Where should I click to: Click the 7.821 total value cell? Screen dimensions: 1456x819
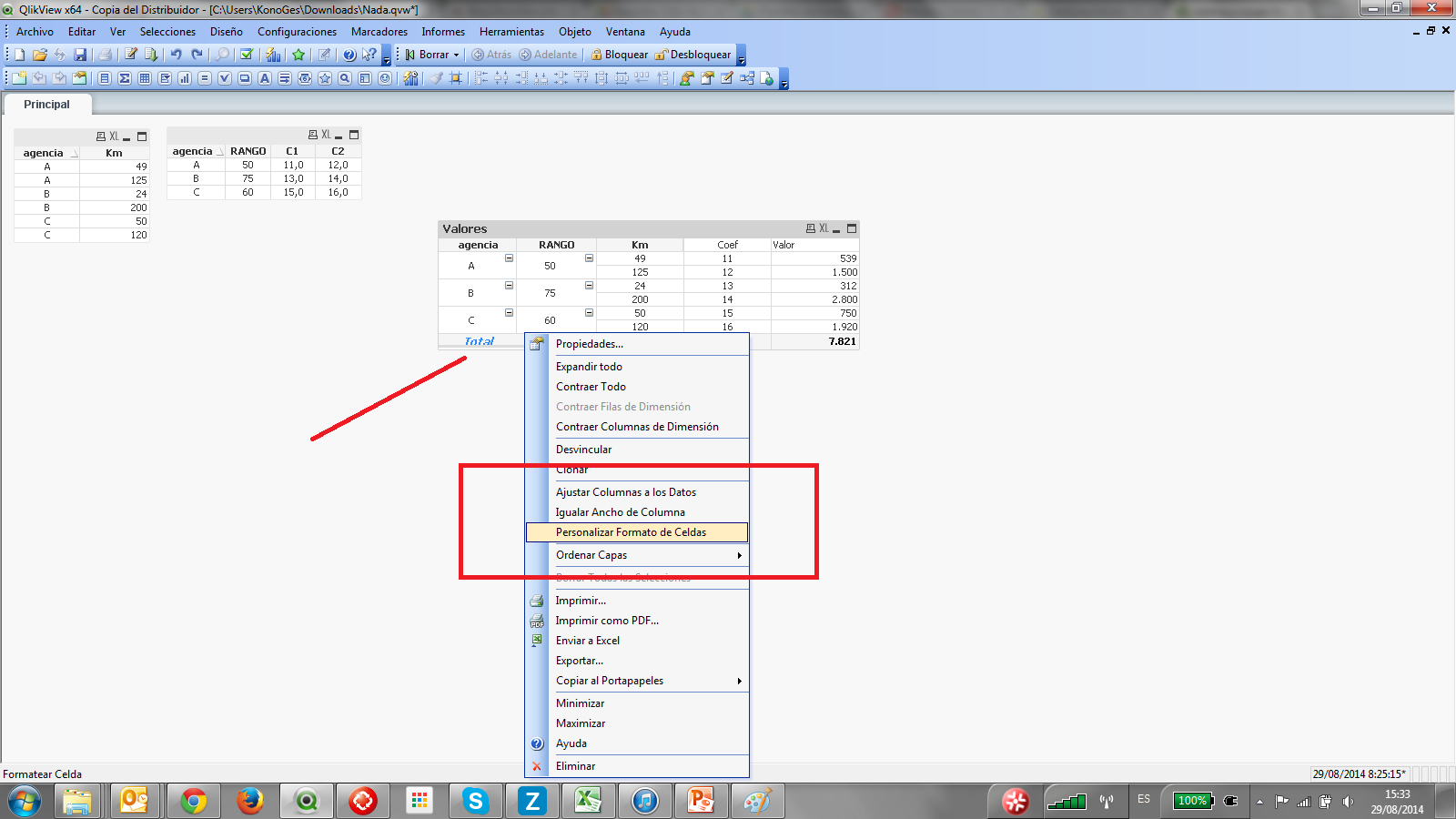pyautogui.click(x=814, y=341)
